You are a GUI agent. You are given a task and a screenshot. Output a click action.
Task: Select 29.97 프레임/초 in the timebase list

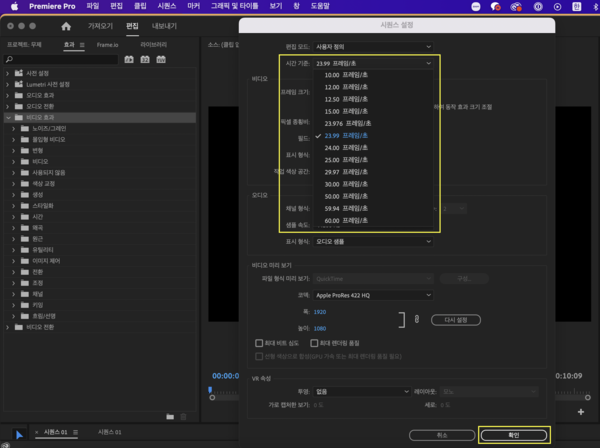tap(346, 172)
